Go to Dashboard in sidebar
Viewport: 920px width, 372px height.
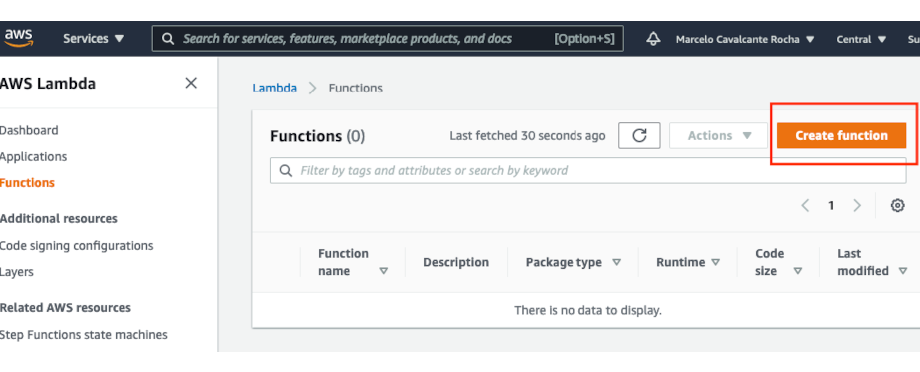pos(29,130)
